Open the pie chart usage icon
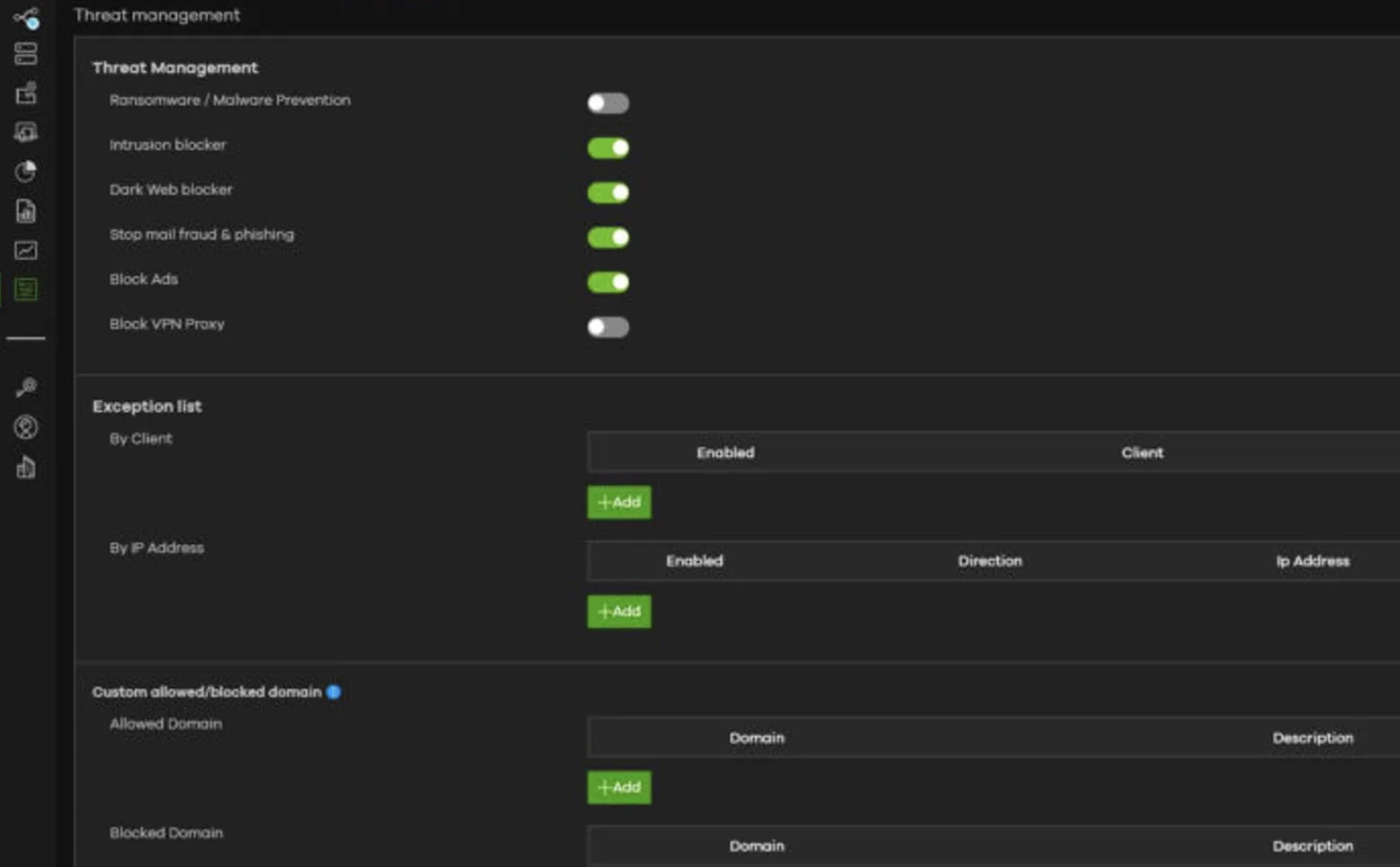Viewport: 1400px width, 867px height. 26,171
